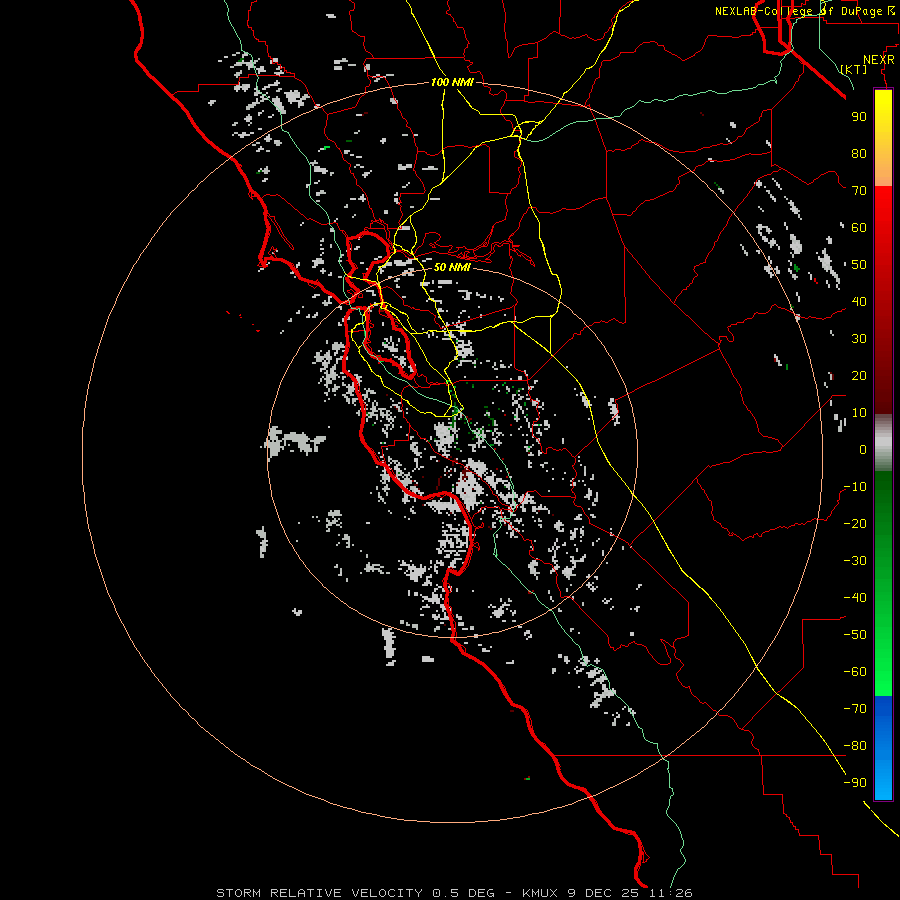Click the "-10" scale value
Image resolution: width=900 pixels, height=900 pixels.
click(x=855, y=487)
